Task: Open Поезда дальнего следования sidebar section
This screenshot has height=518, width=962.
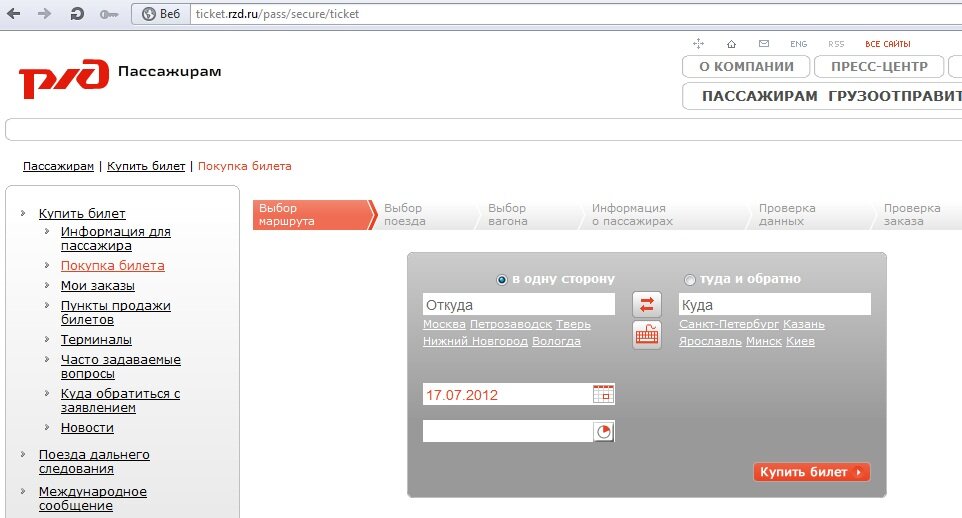Action: [94, 462]
